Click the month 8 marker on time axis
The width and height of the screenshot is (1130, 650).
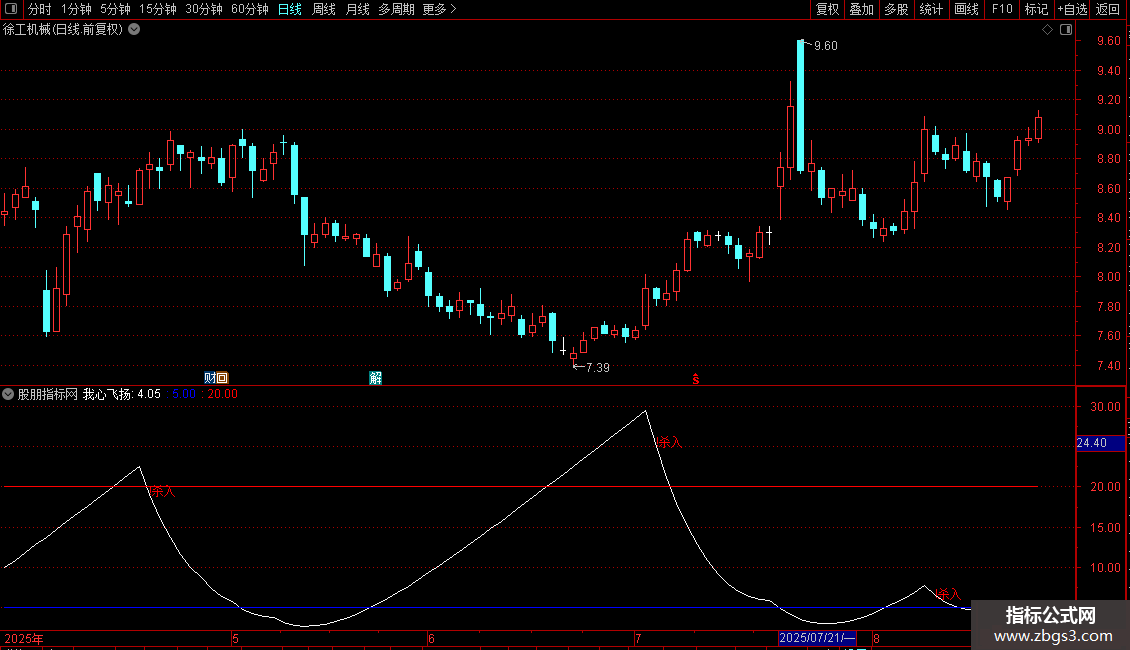point(876,638)
